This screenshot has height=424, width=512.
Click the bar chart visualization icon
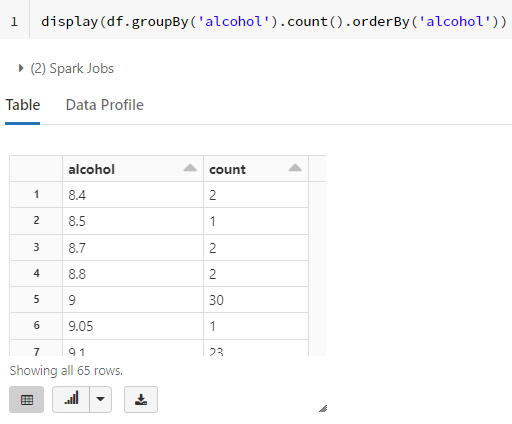tap(71, 399)
